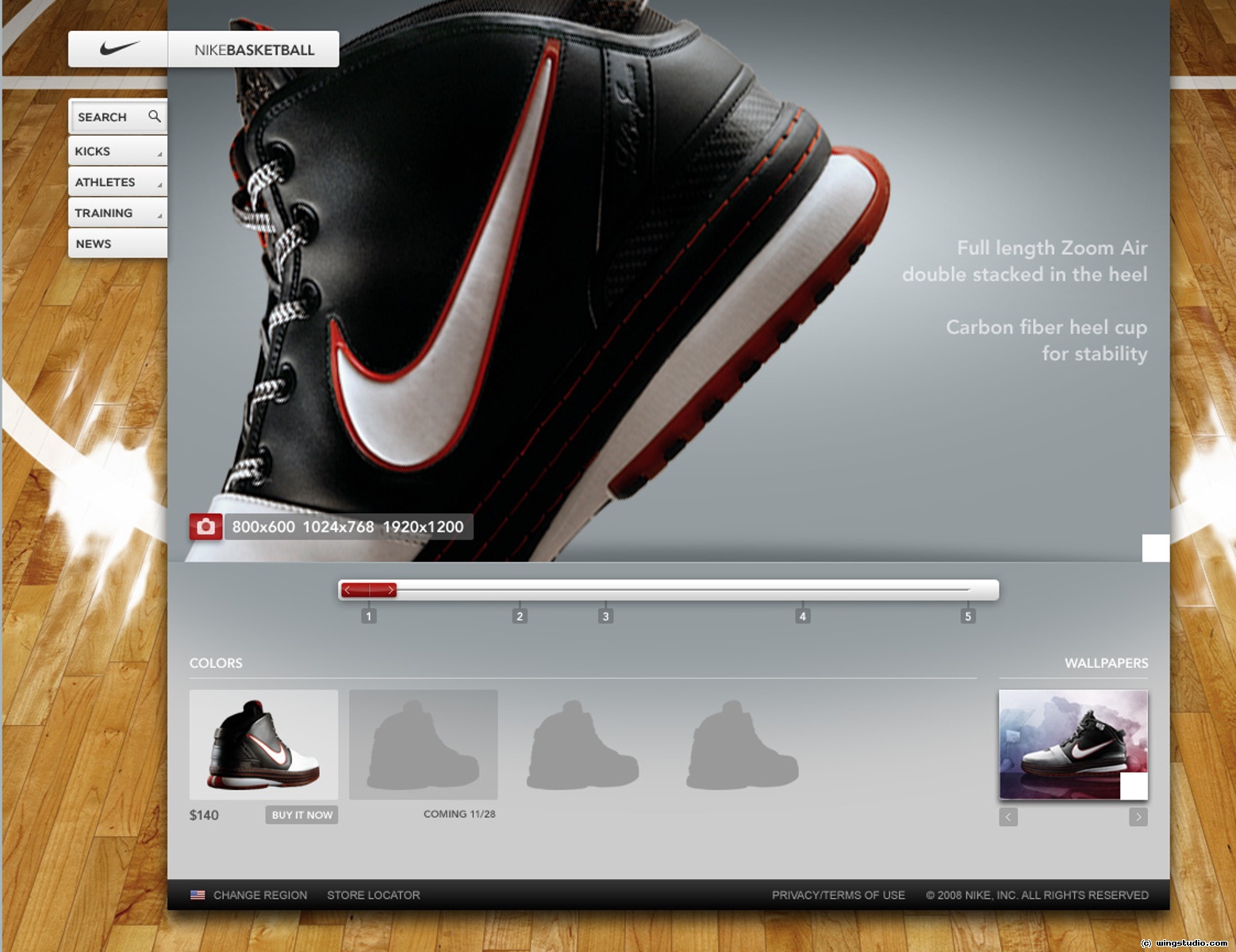Image resolution: width=1236 pixels, height=952 pixels.
Task: Click the left wallpaper navigation arrow
Action: pos(1008,816)
